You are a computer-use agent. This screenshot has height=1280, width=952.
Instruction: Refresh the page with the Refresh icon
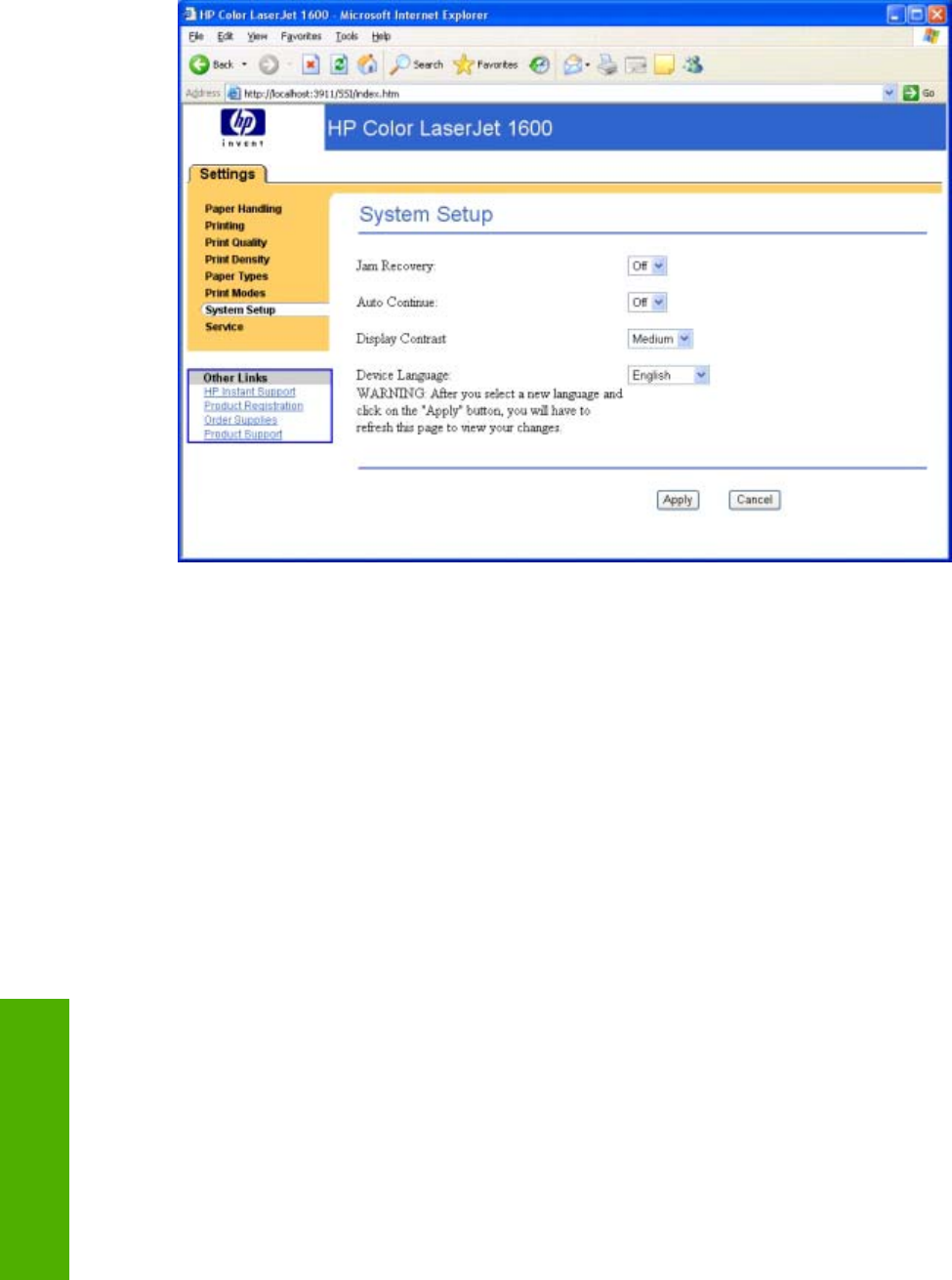pyautogui.click(x=339, y=64)
